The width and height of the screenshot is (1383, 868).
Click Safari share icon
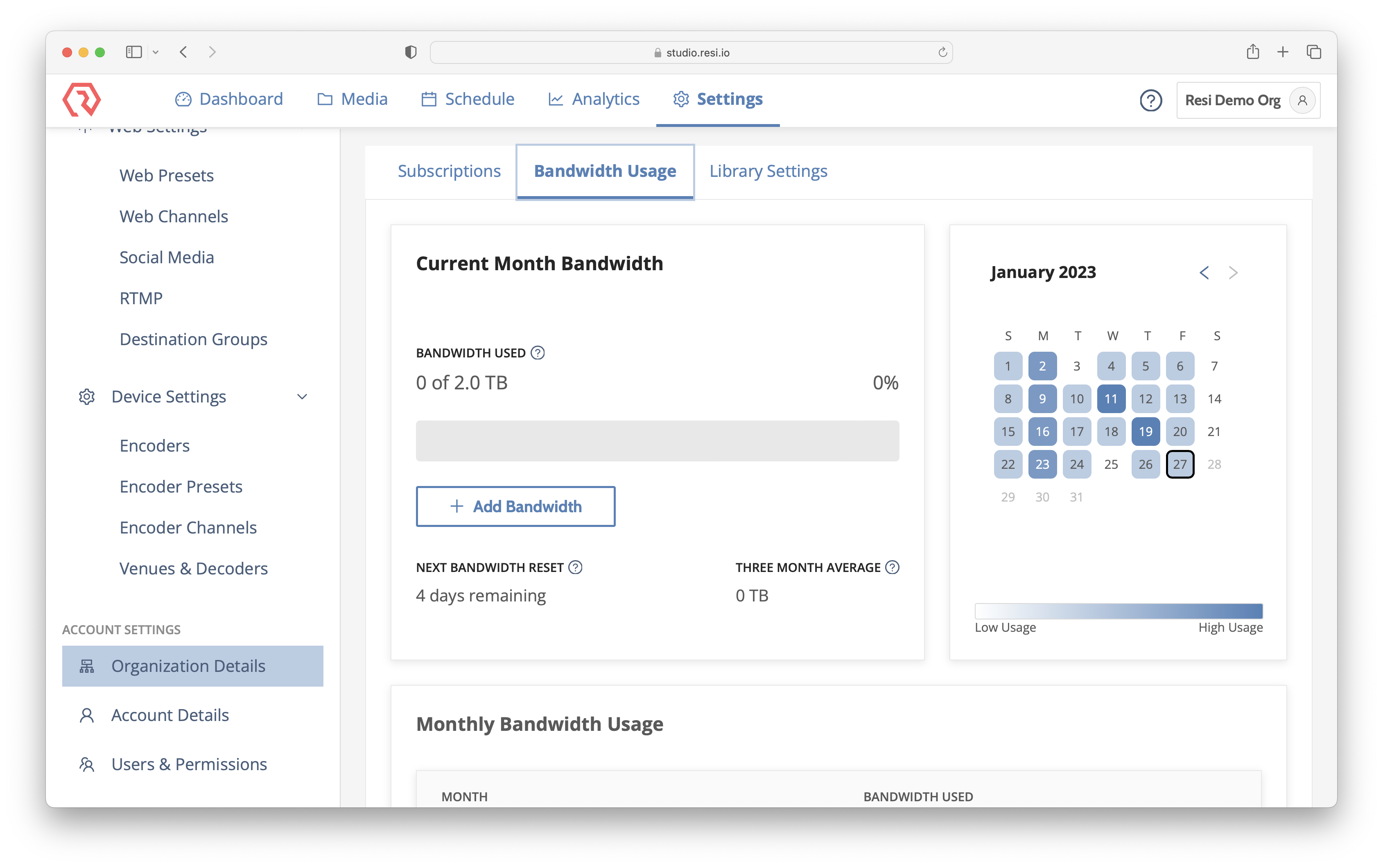[1252, 52]
